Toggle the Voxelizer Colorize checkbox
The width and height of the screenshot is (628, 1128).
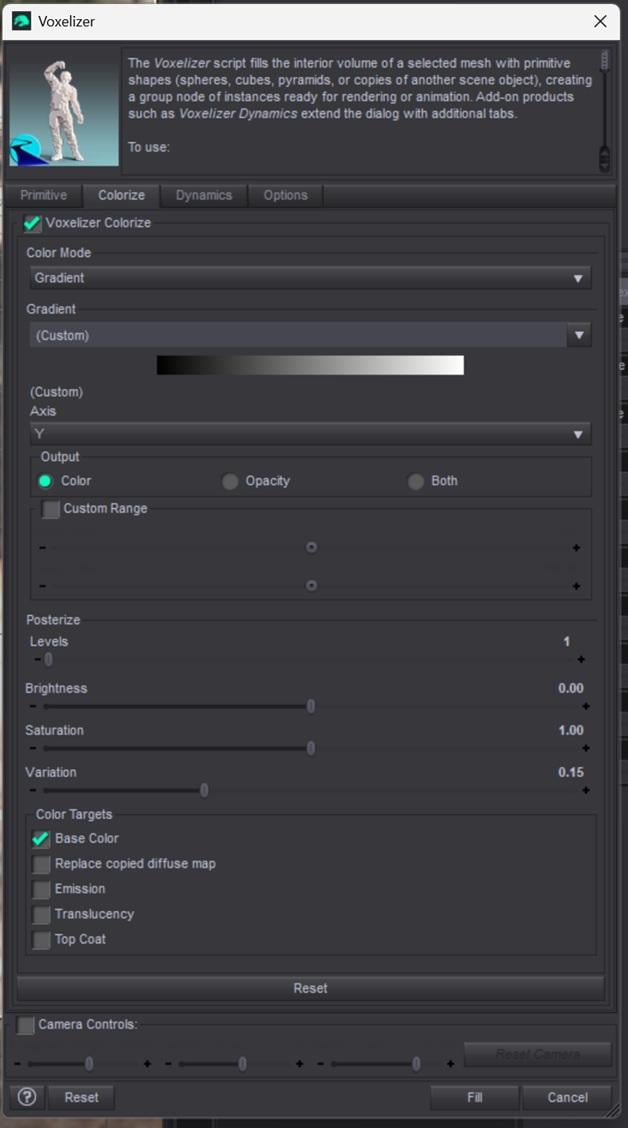tap(32, 223)
